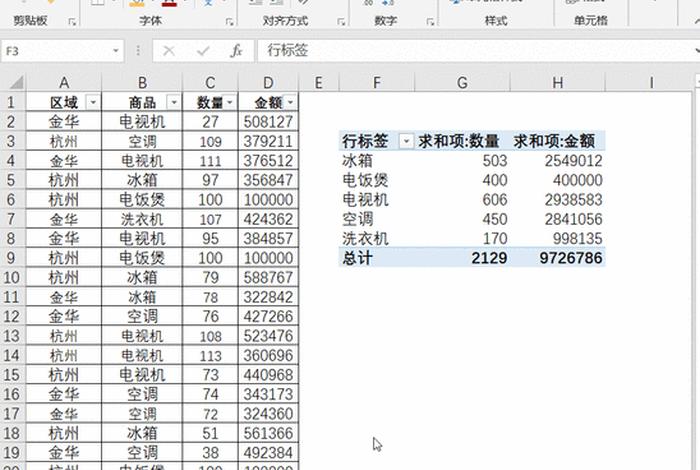Select pivot row label 空调

click(x=377, y=219)
